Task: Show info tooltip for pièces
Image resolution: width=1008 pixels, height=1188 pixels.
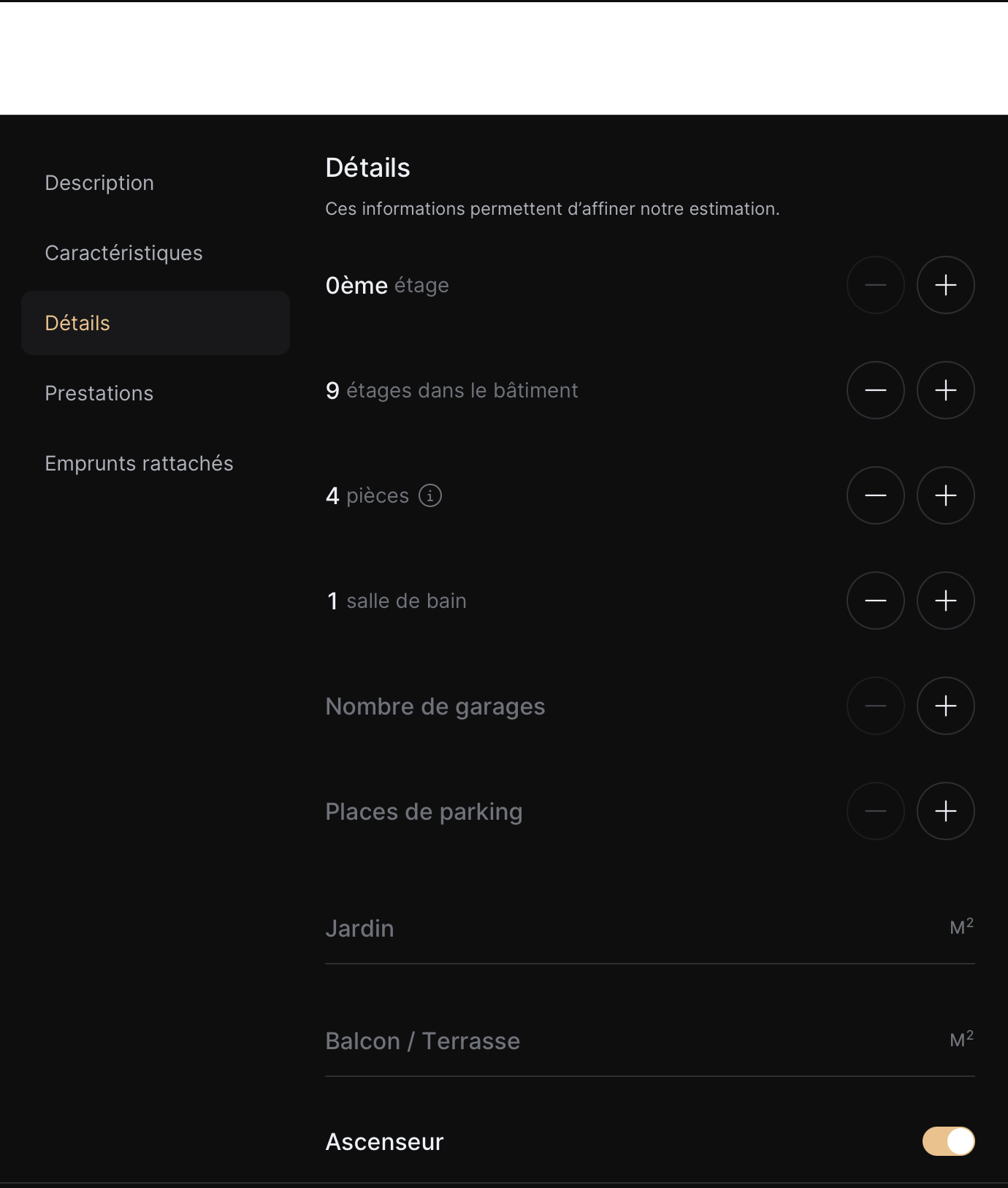Action: pyautogui.click(x=430, y=495)
